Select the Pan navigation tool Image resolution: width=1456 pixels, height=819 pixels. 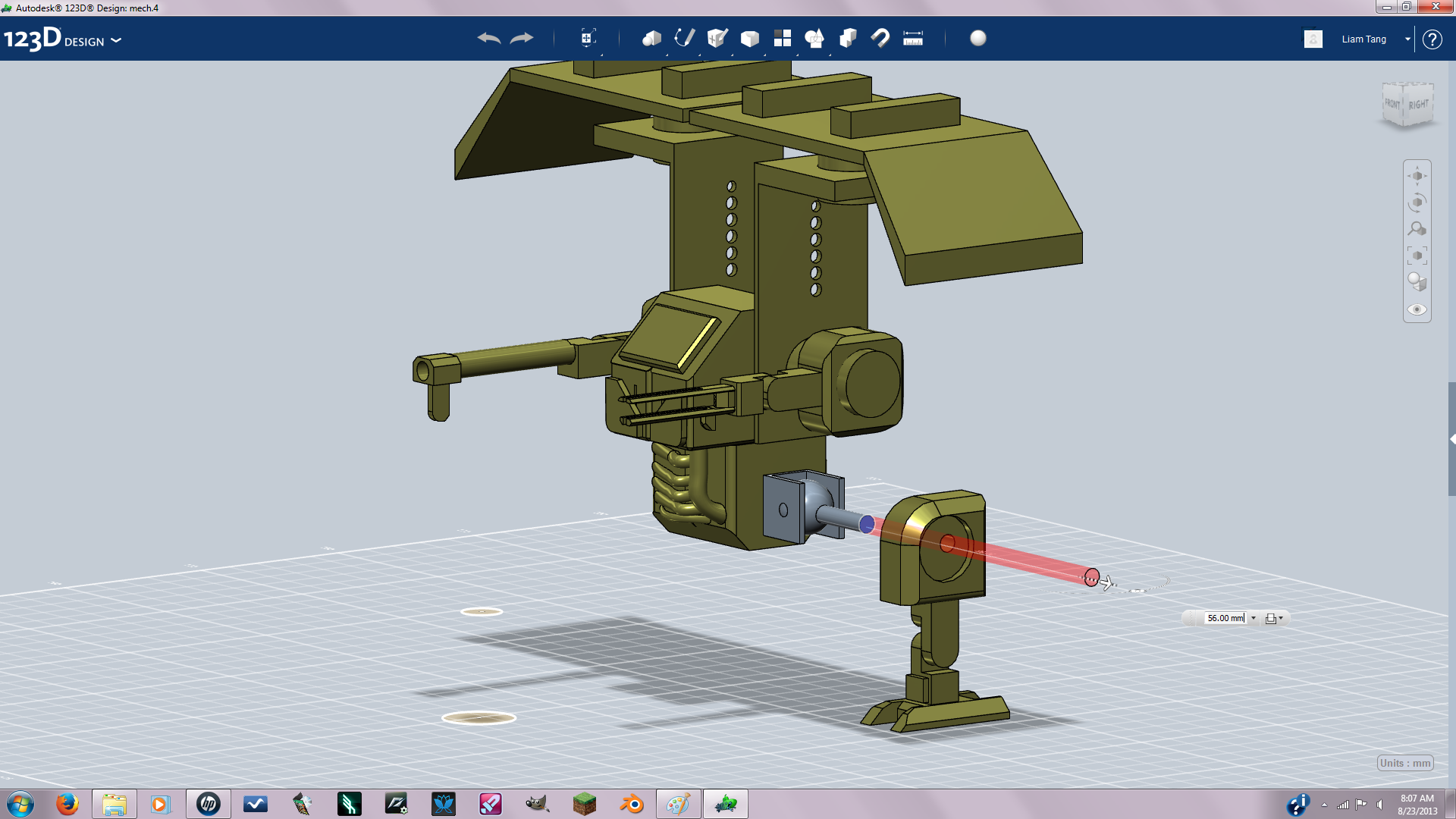[1417, 176]
